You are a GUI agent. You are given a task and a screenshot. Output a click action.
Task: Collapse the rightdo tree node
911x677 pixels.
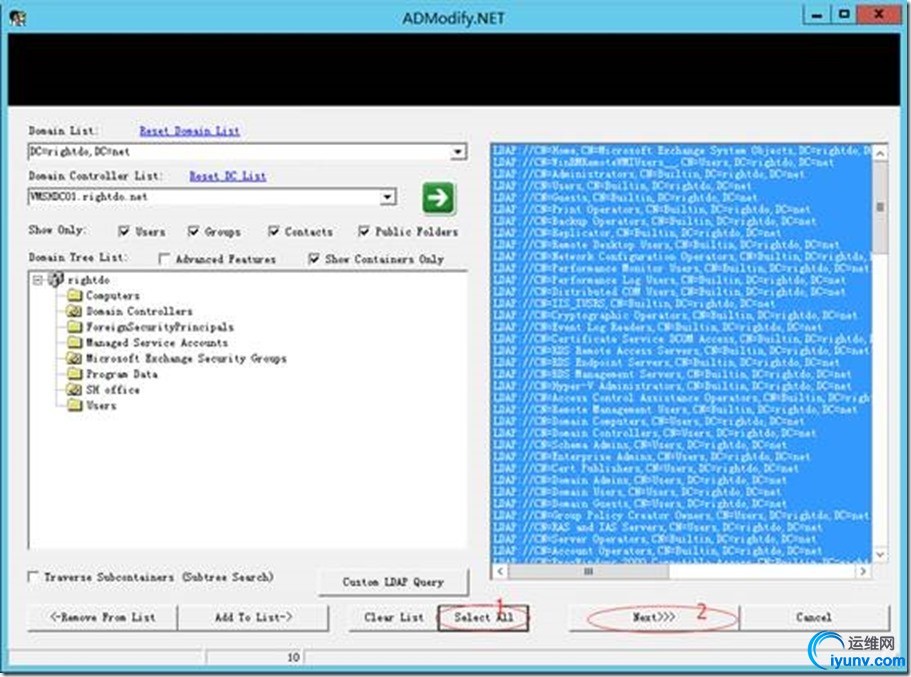(38, 280)
